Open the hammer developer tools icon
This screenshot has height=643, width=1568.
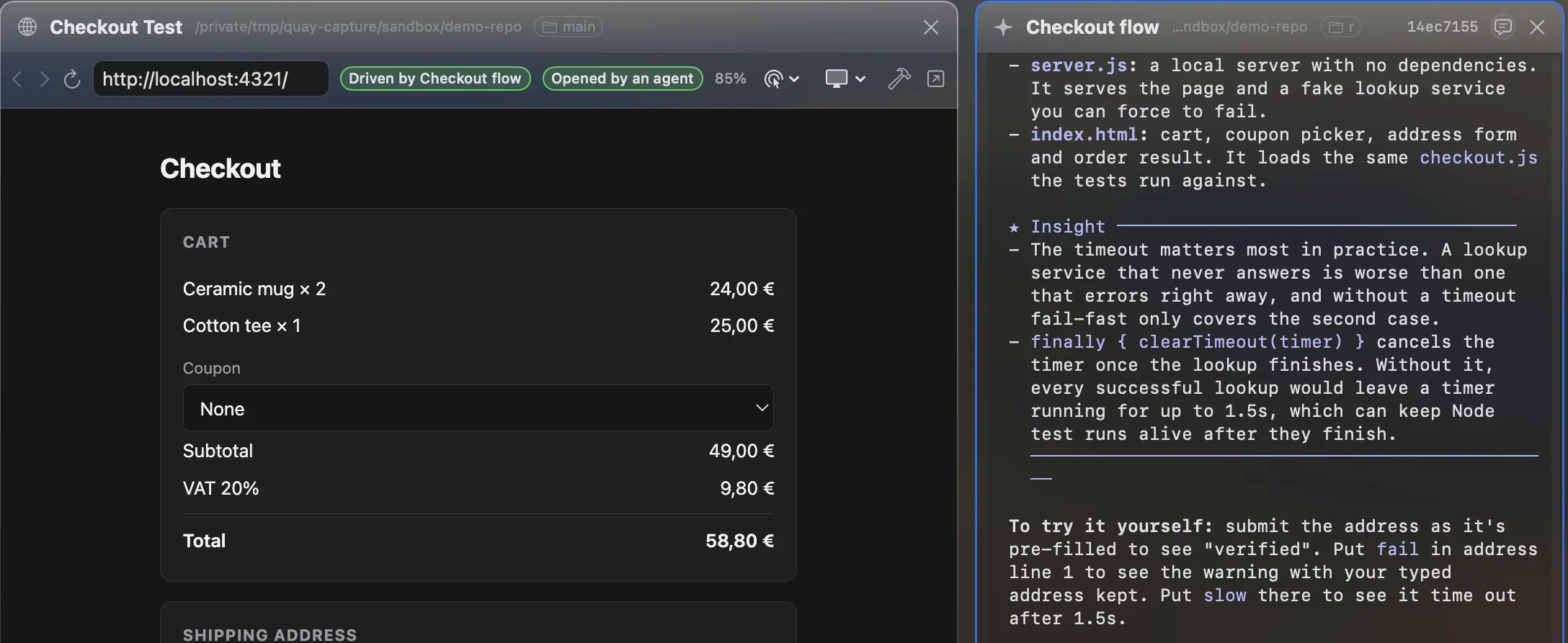[x=899, y=78]
